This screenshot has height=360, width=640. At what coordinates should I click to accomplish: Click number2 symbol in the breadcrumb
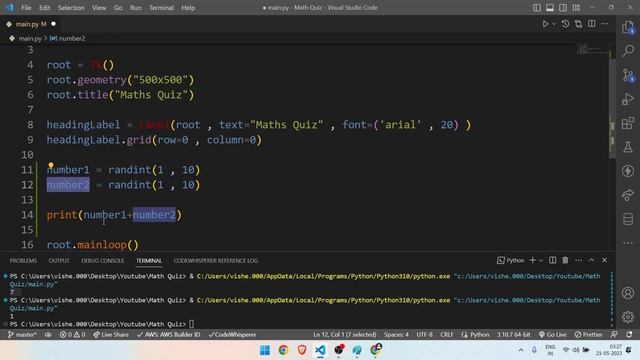[x=72, y=38]
